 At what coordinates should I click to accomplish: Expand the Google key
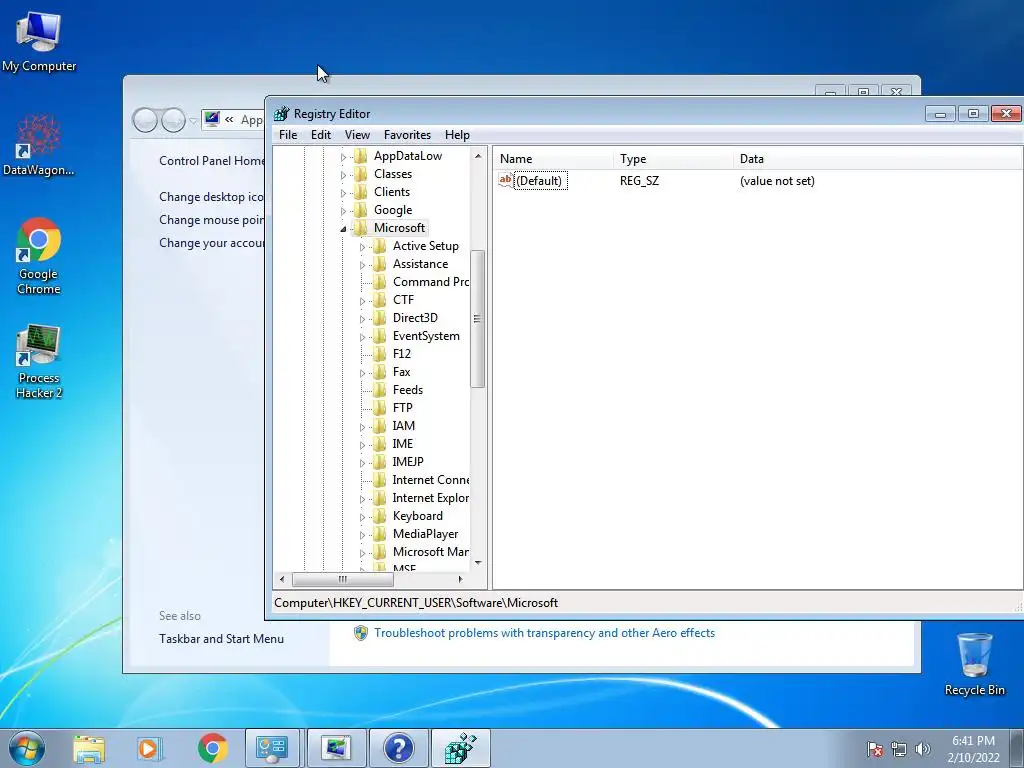pos(344,211)
